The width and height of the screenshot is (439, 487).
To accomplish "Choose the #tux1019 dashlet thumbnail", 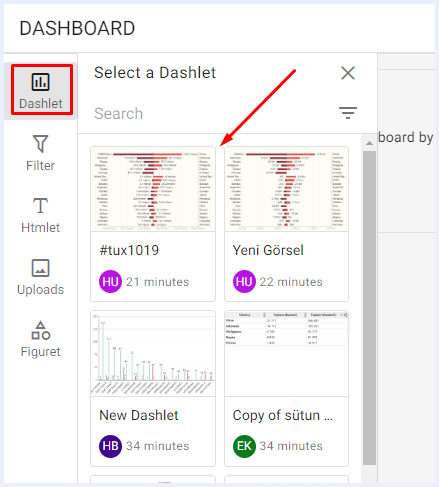I will click(153, 189).
